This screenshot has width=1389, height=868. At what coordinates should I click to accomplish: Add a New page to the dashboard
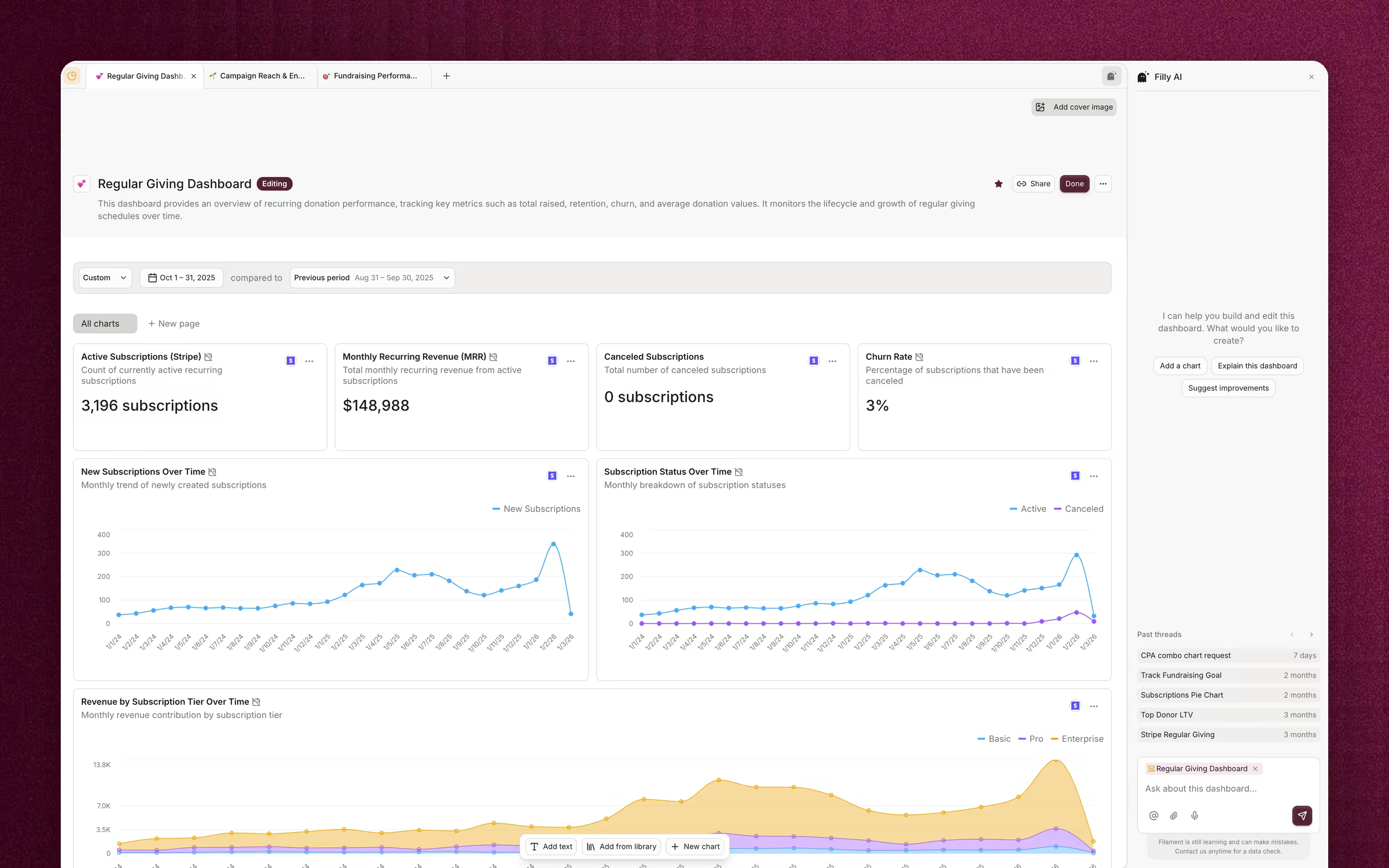(174, 323)
